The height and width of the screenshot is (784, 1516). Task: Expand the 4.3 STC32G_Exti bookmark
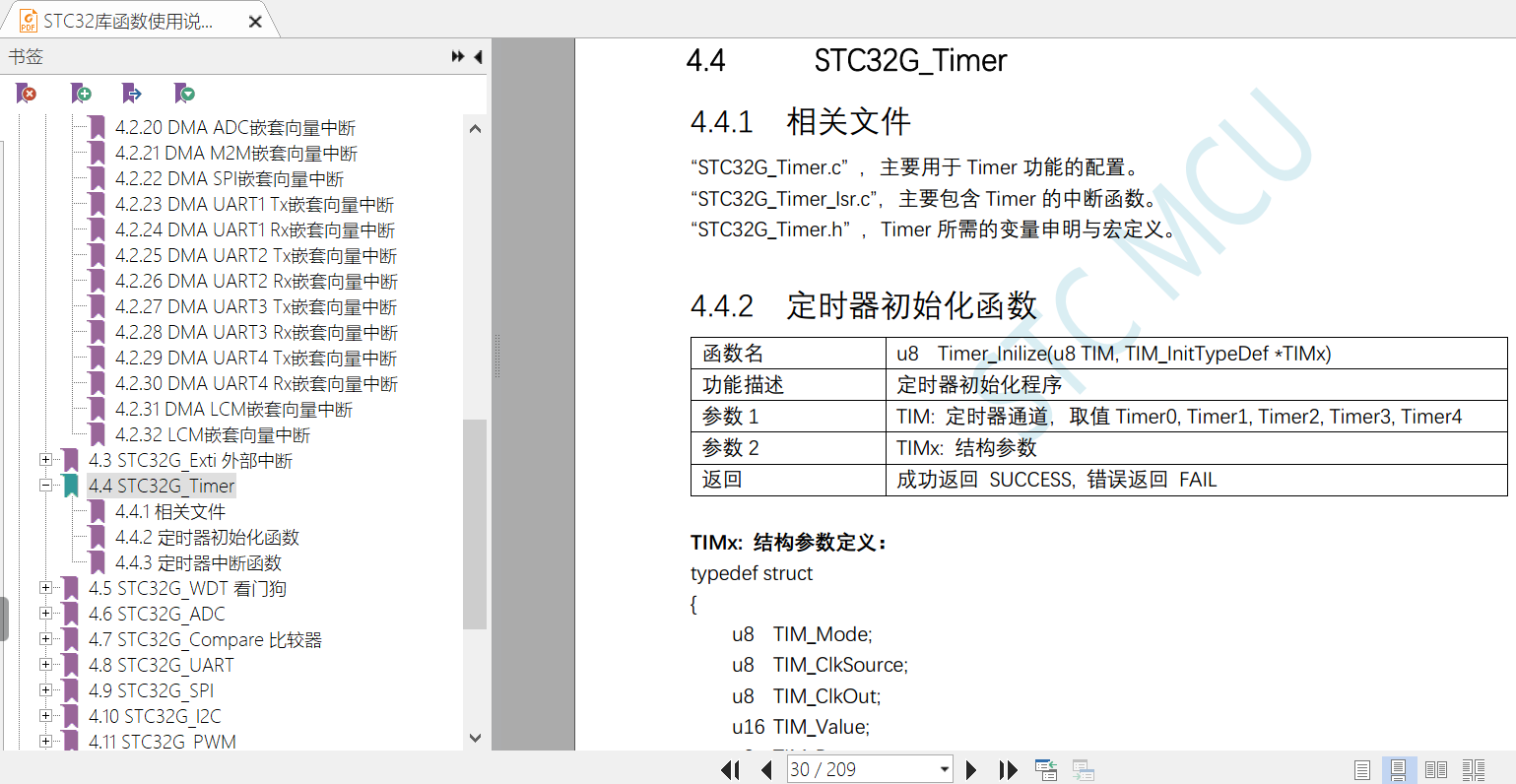click(x=45, y=460)
